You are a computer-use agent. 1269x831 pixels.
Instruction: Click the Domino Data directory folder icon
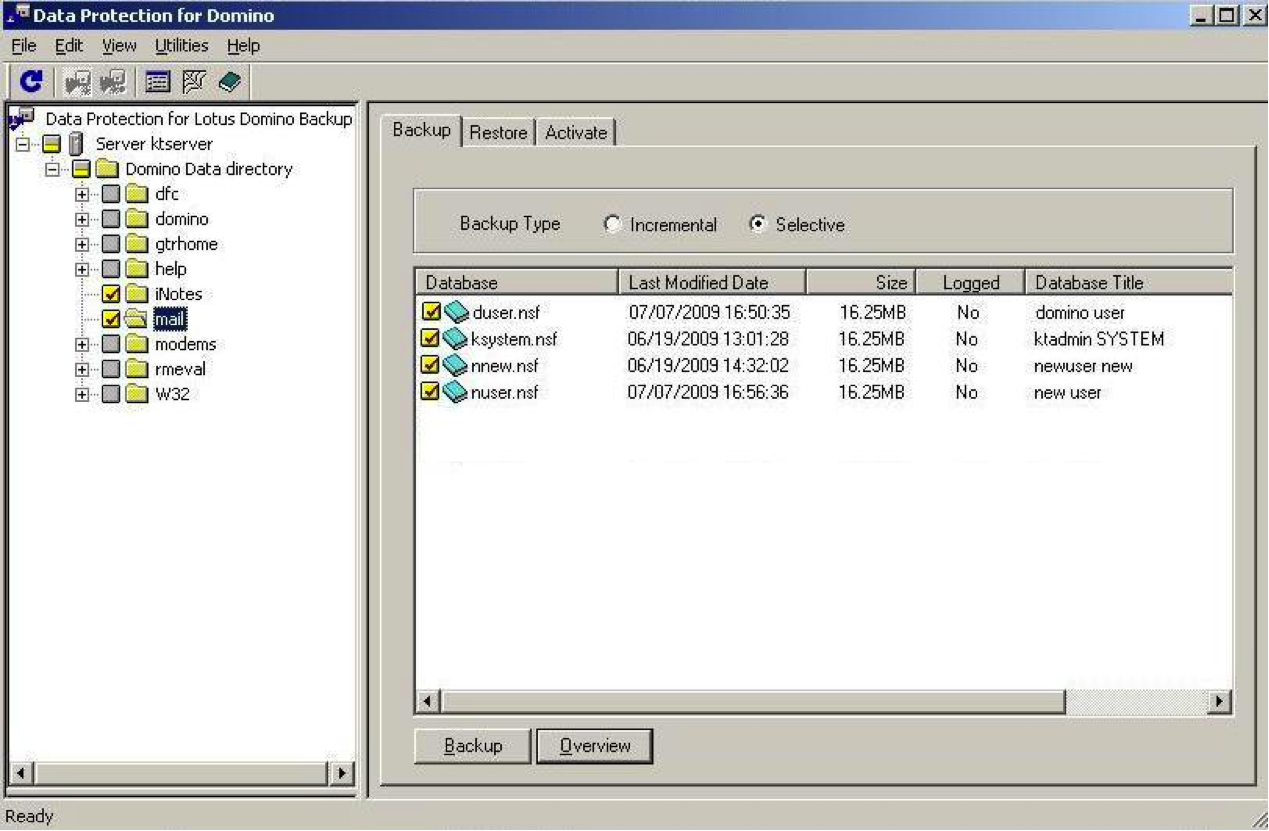click(x=107, y=169)
